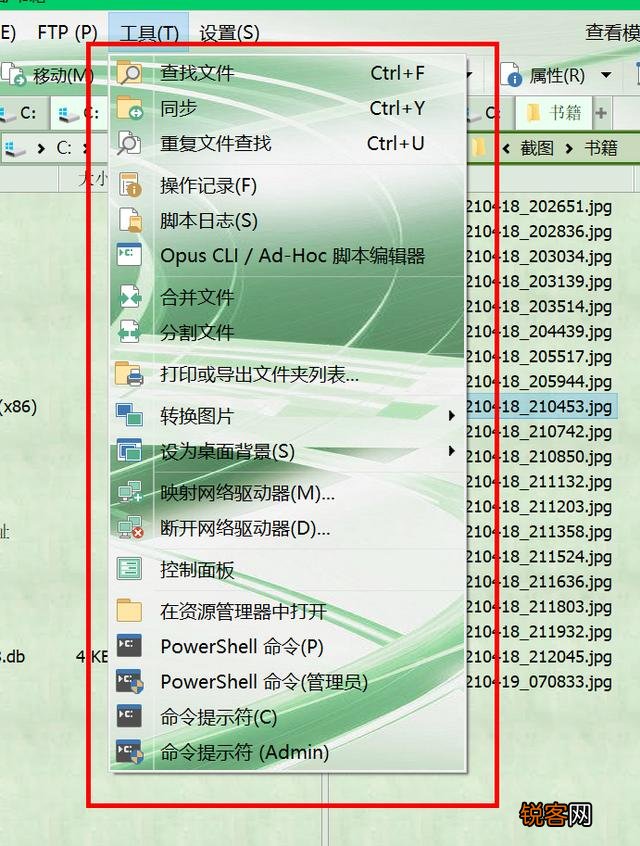Click the folder icon beside 在资源管理器中打开
This screenshot has width=640, height=846.
point(130,611)
